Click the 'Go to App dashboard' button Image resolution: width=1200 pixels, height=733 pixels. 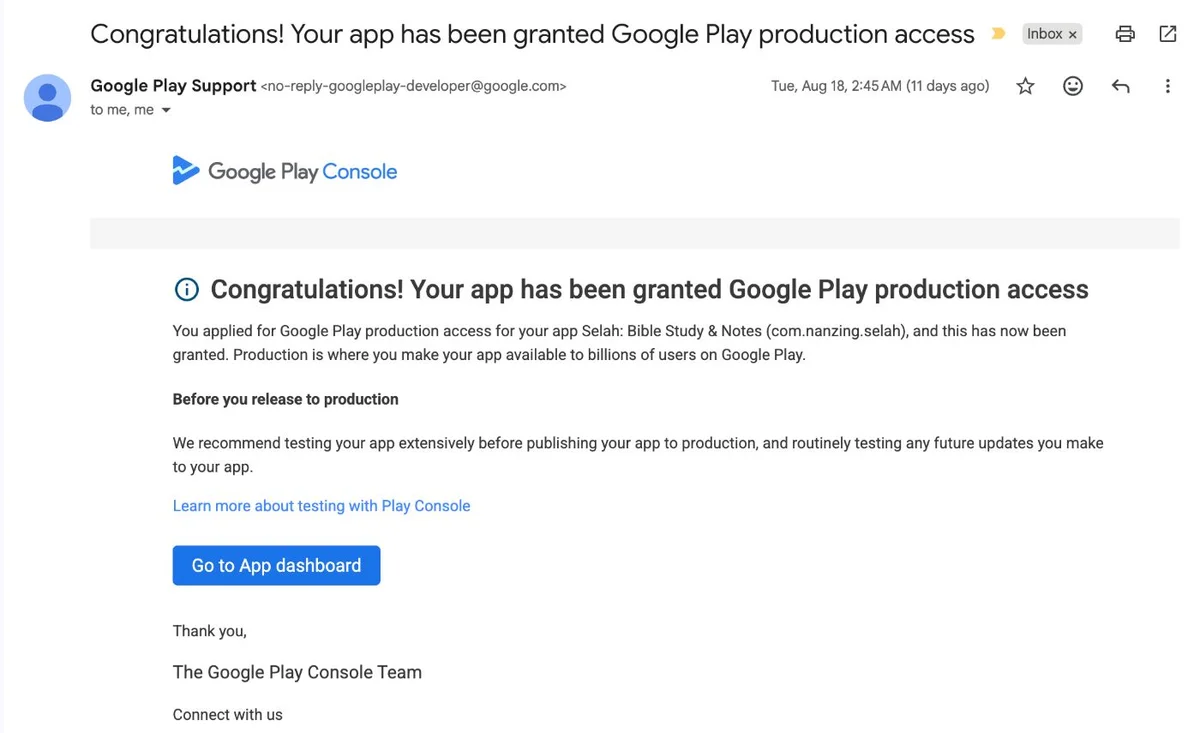coord(276,565)
